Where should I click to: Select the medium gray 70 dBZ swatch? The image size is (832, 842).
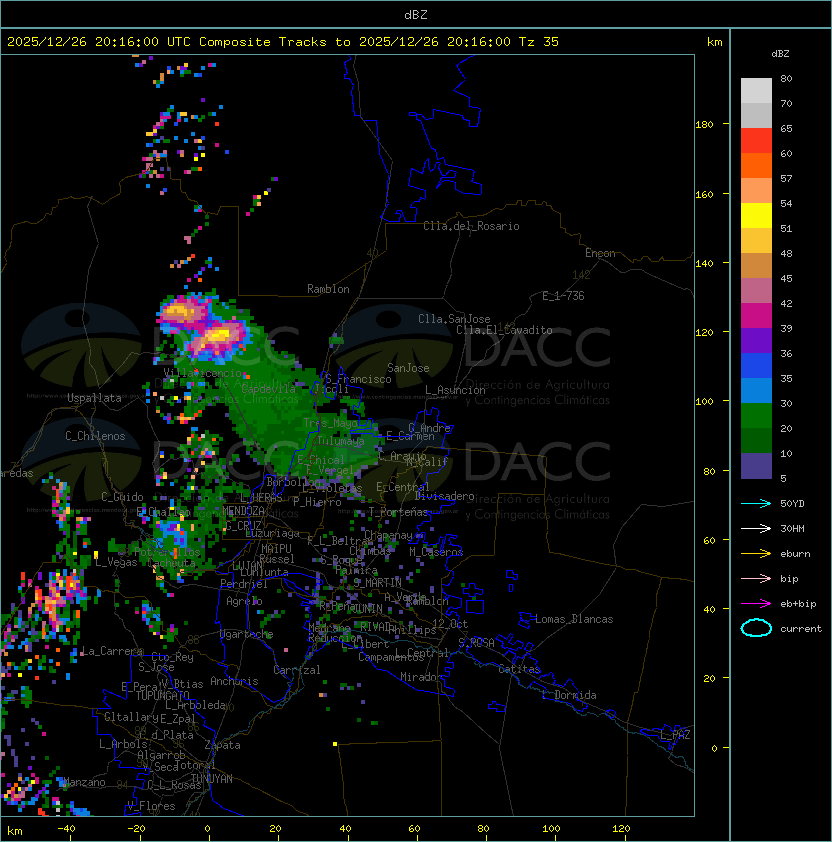coord(756,115)
